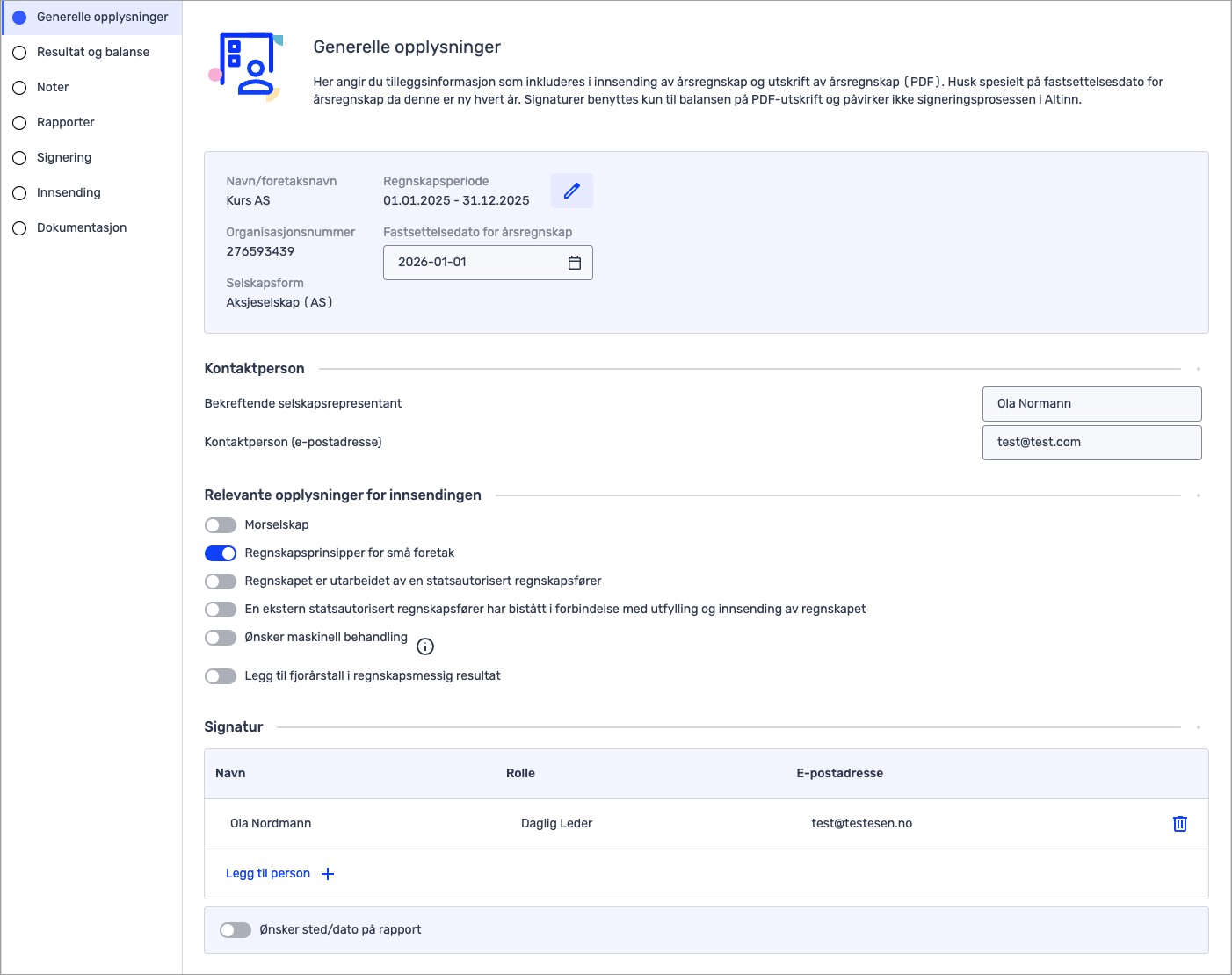Viewport: 1232px width, 975px height.
Task: Toggle Ønsker sted/dato på rapport
Action: 236,930
